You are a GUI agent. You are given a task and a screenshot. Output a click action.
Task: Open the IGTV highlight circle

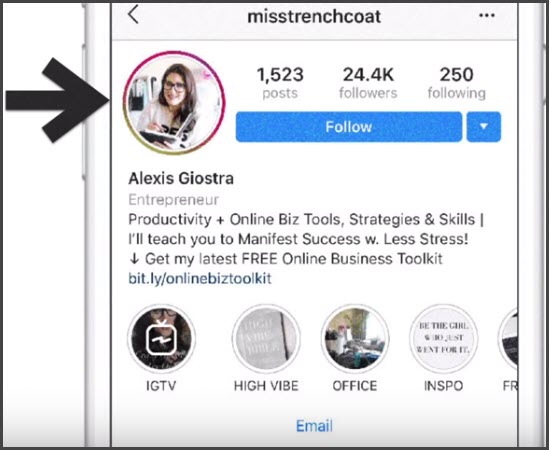tap(161, 338)
